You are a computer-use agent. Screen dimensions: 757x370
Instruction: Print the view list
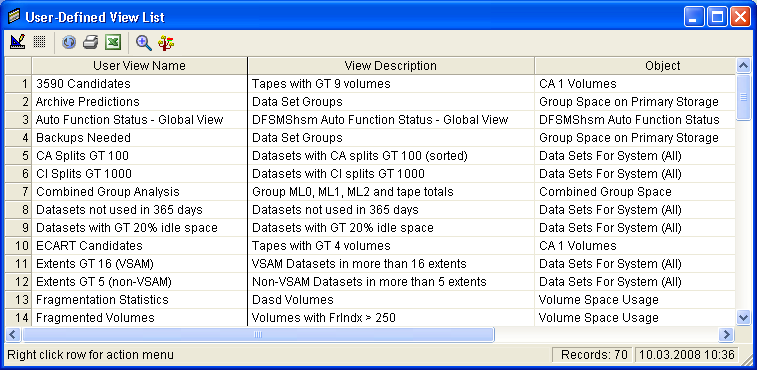click(x=90, y=43)
